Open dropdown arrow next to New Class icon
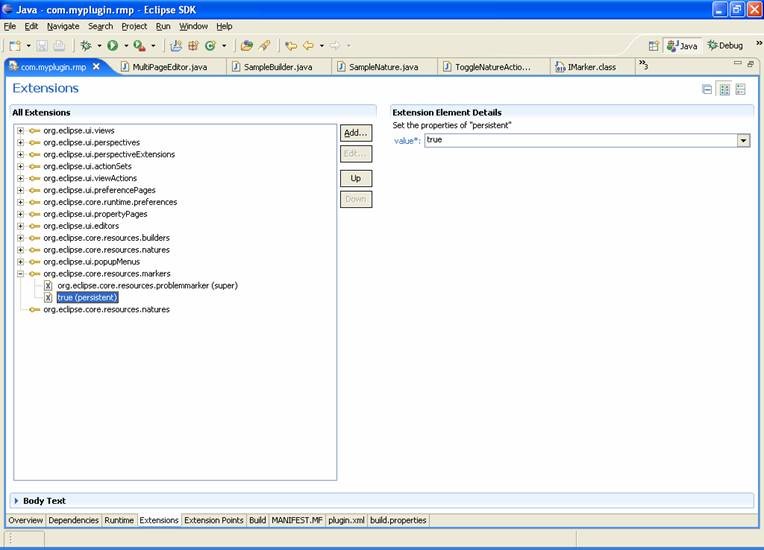Screen dimensions: 764x550 (224, 46)
